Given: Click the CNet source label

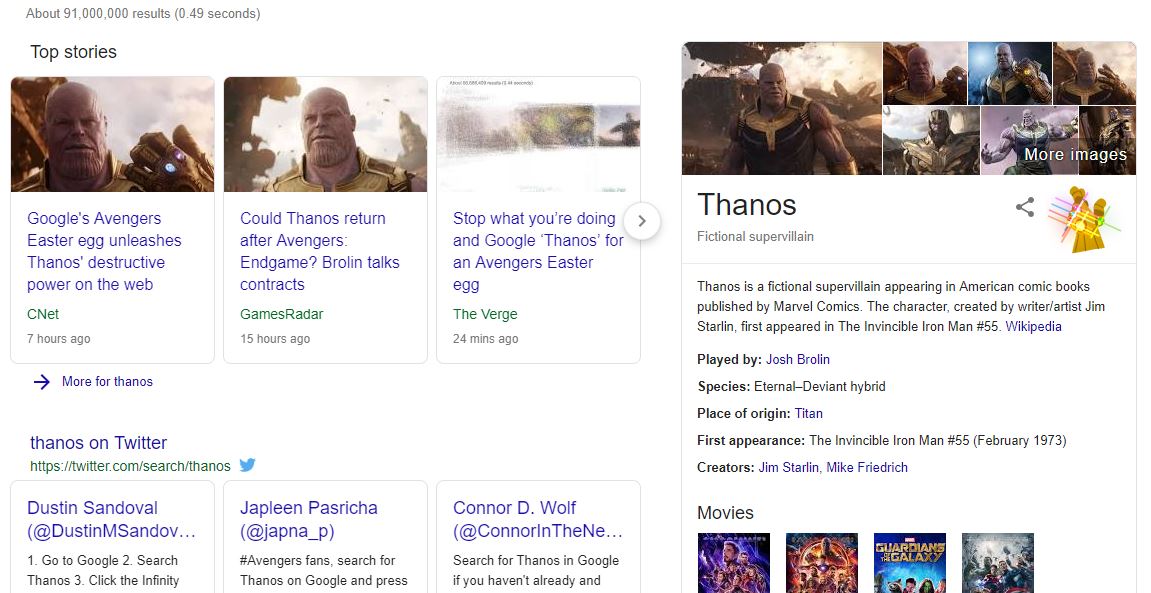Looking at the screenshot, I should tap(43, 314).
